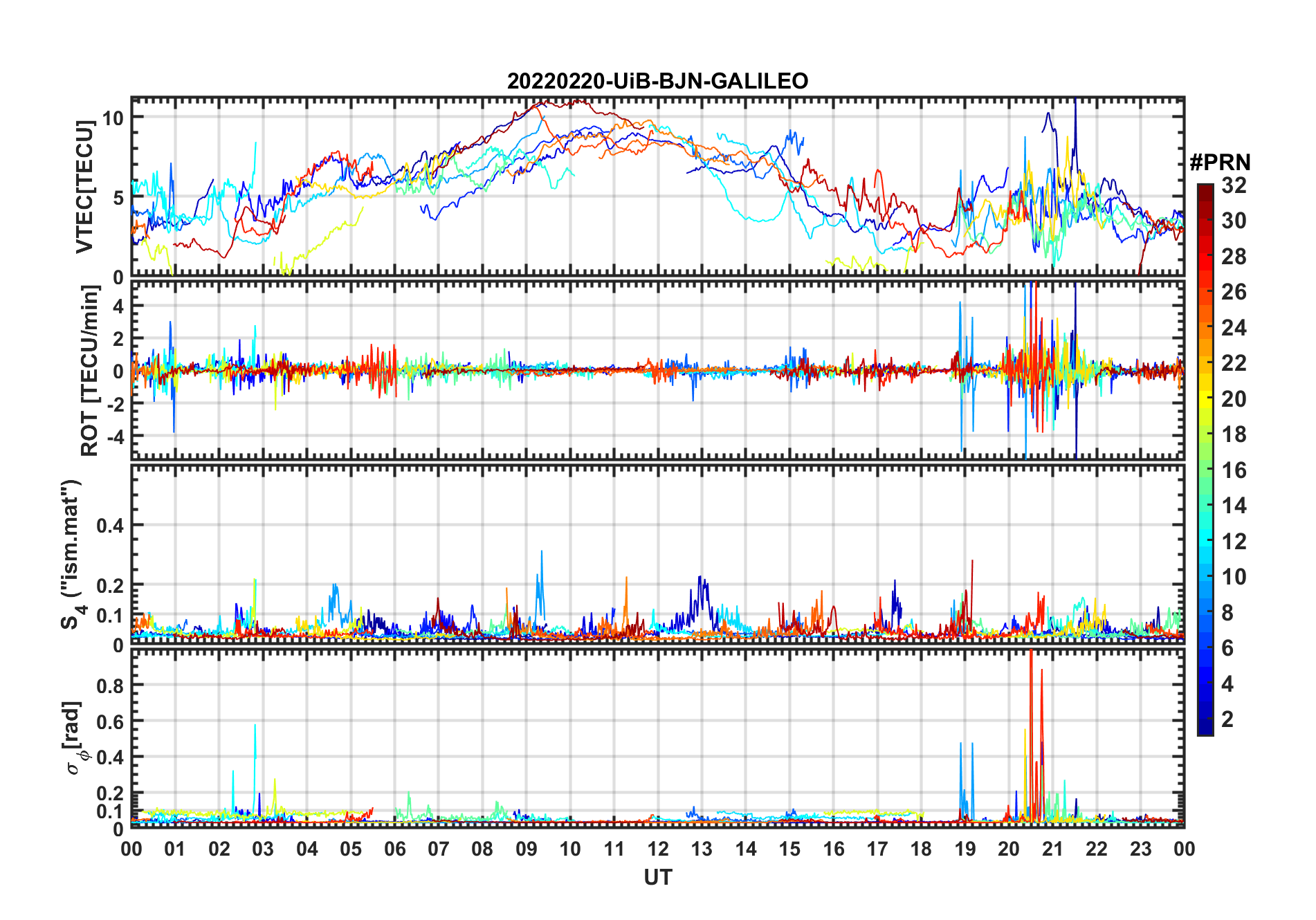Screen dimensions: 1316x920
Task: Click the VTEC[TECU] y-axis label
Action: [84, 187]
